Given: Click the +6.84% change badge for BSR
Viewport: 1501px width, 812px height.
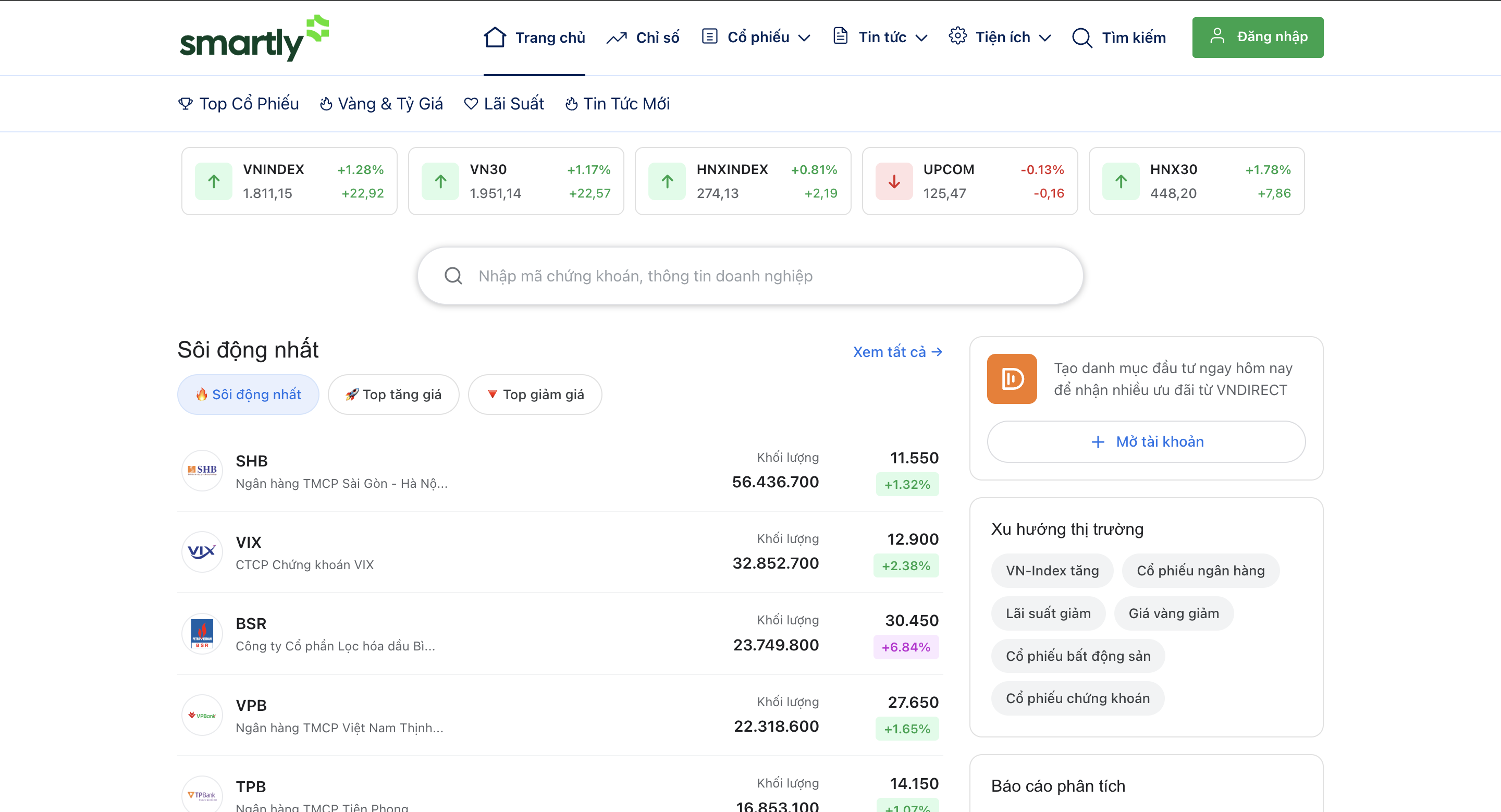Looking at the screenshot, I should (906, 647).
